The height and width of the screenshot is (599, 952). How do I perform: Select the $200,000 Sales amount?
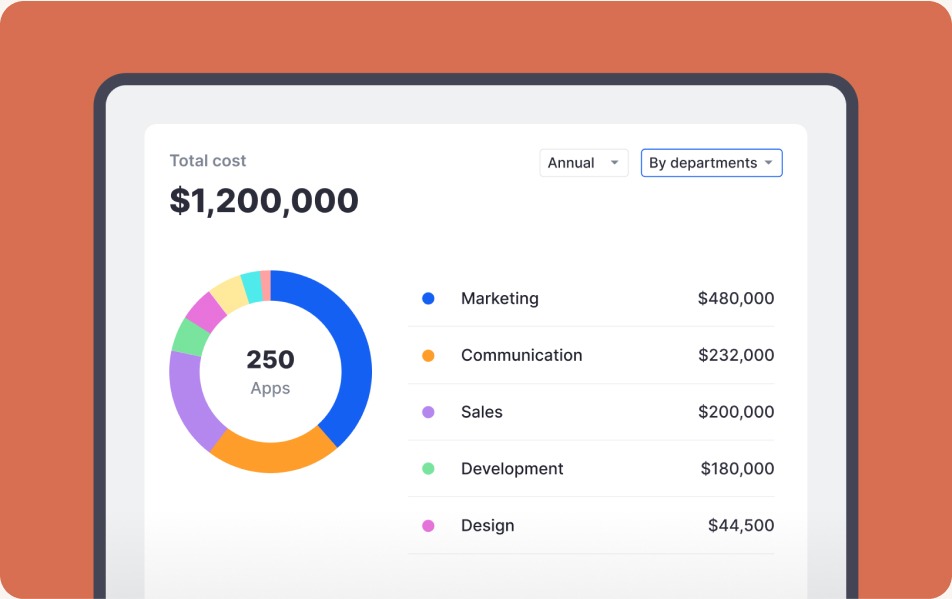(x=736, y=411)
